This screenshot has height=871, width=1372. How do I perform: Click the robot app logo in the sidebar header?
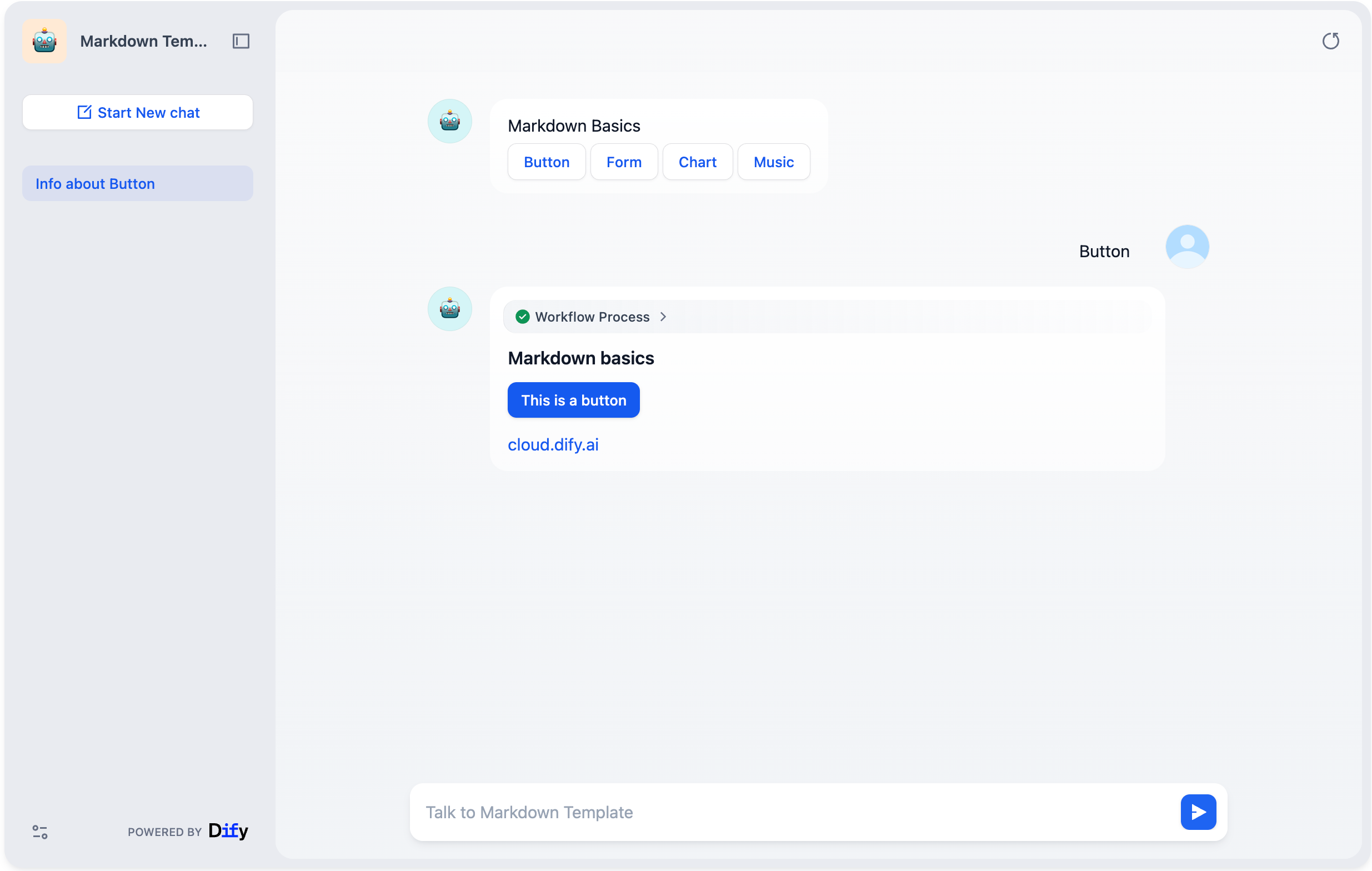click(x=44, y=41)
